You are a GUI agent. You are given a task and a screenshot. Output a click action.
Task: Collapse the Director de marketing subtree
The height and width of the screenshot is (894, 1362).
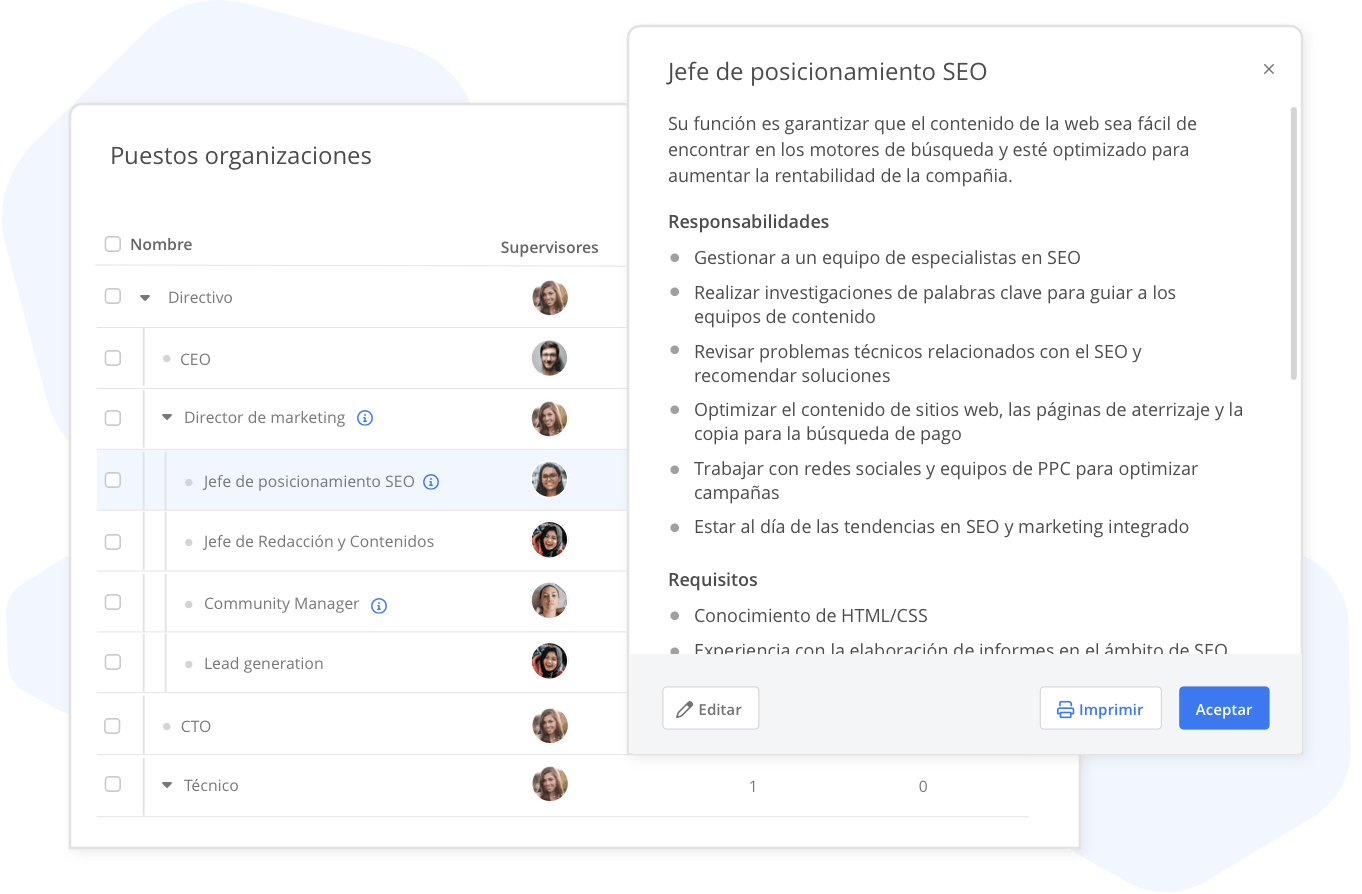click(x=167, y=418)
